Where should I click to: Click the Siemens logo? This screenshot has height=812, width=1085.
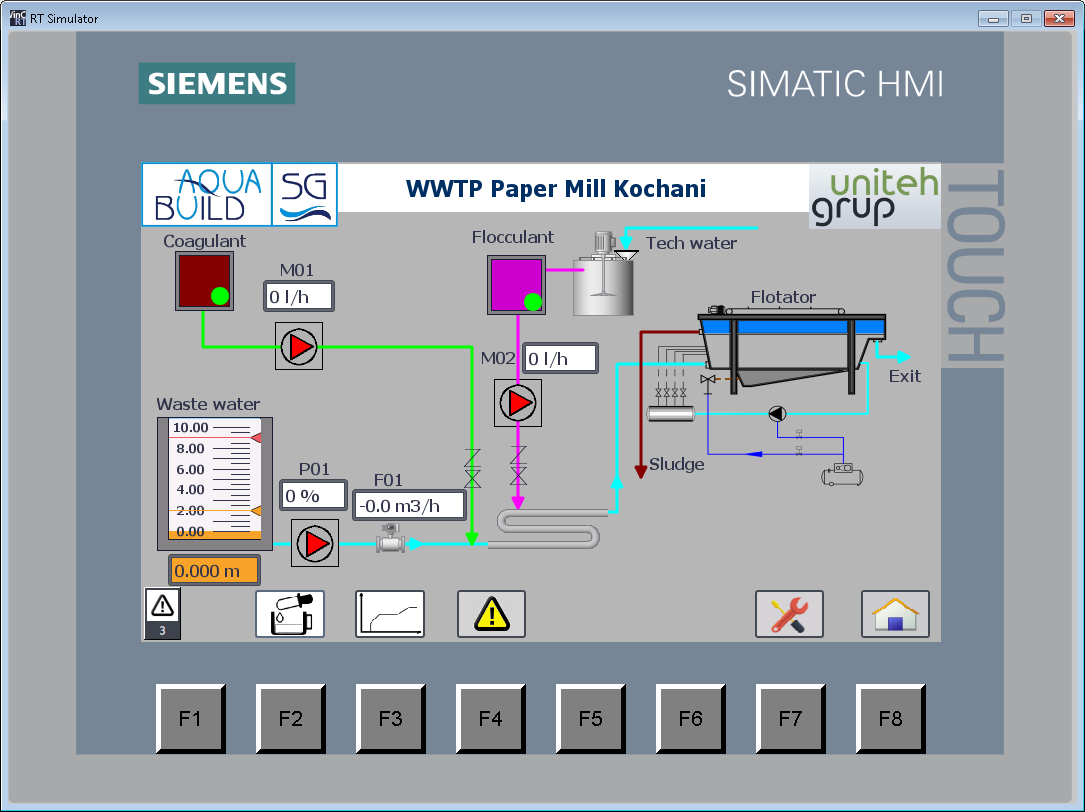217,83
